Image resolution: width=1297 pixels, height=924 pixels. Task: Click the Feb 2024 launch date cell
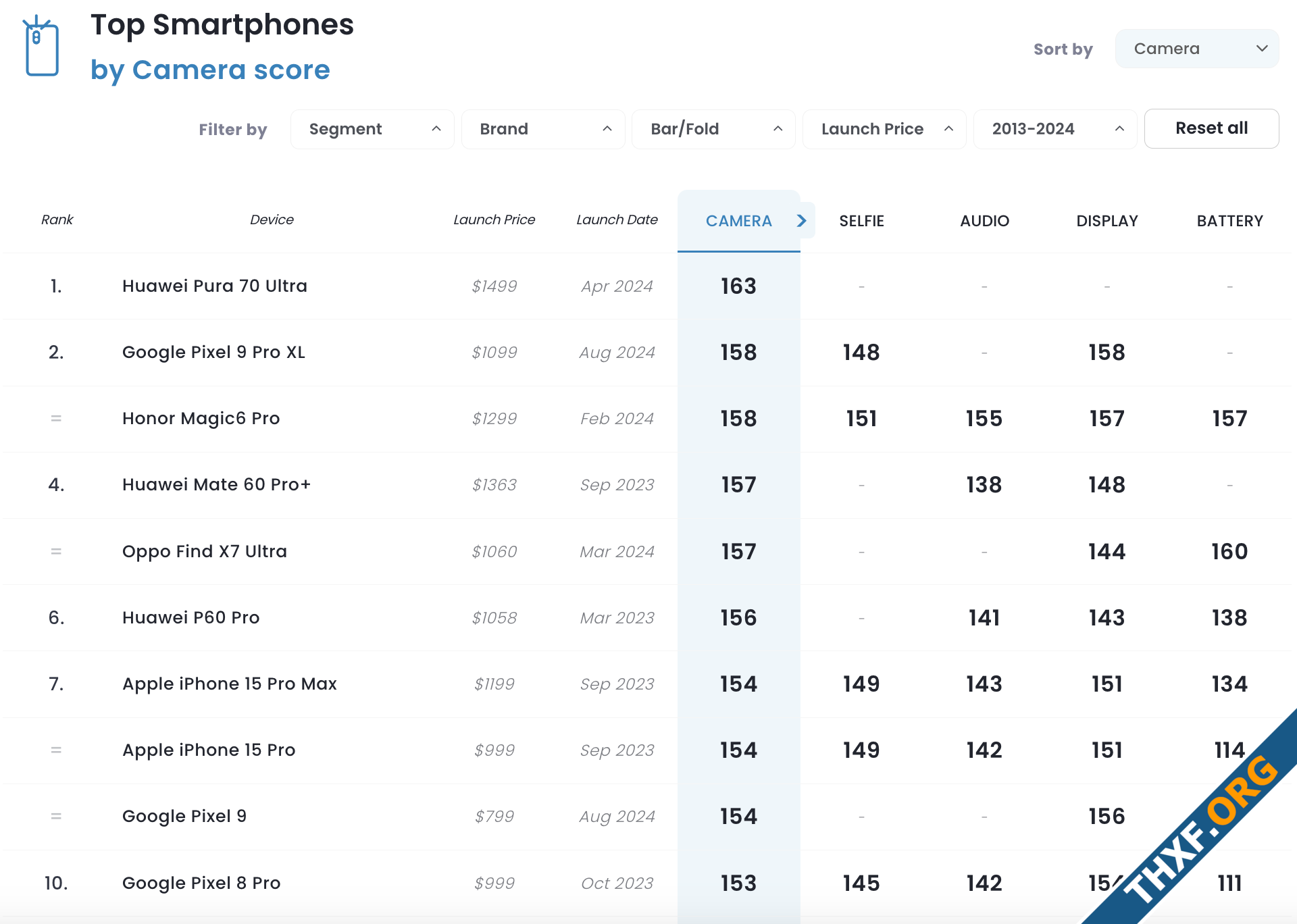point(617,418)
